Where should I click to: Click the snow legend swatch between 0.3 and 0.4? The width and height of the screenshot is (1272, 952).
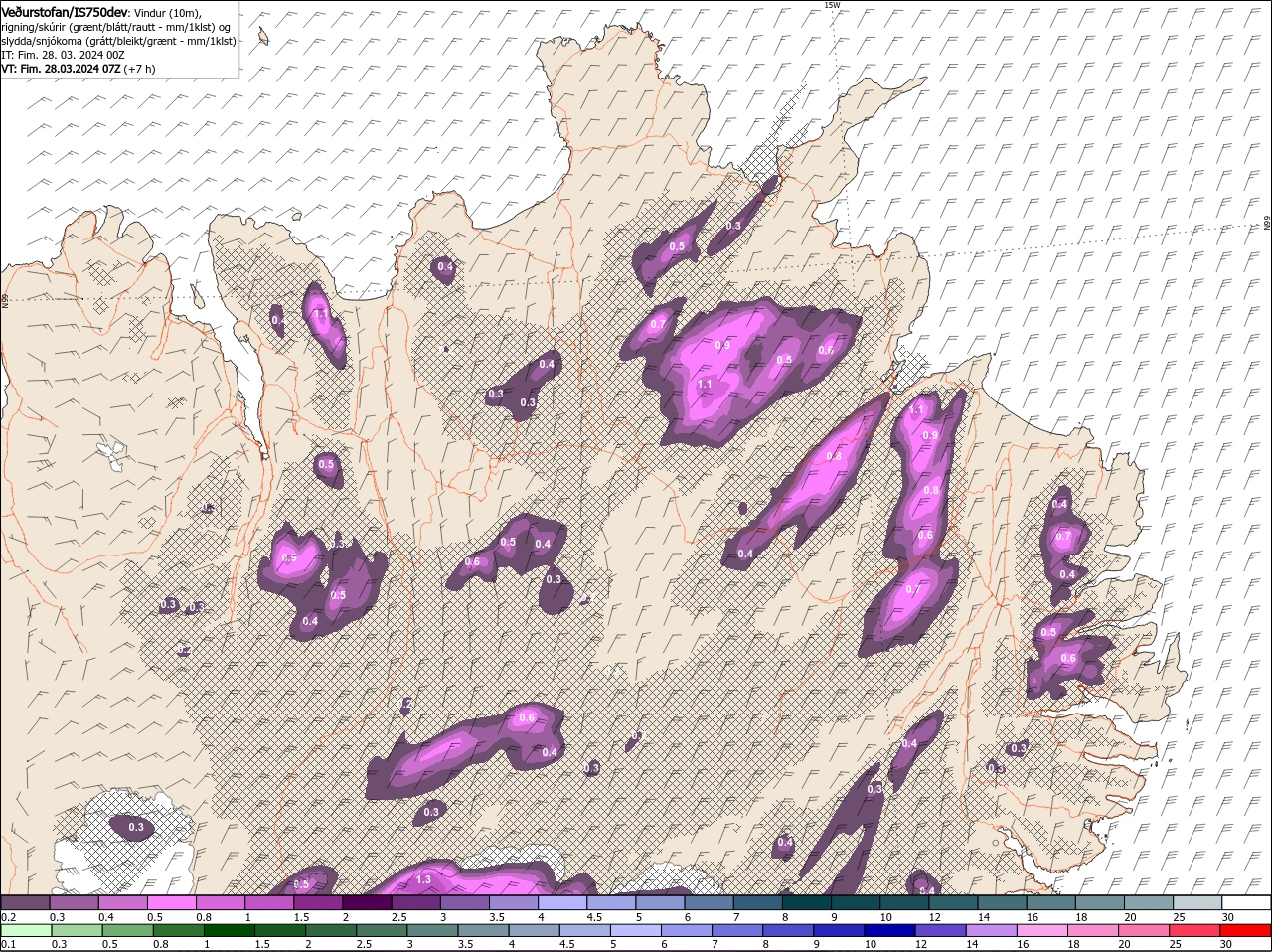click(75, 903)
